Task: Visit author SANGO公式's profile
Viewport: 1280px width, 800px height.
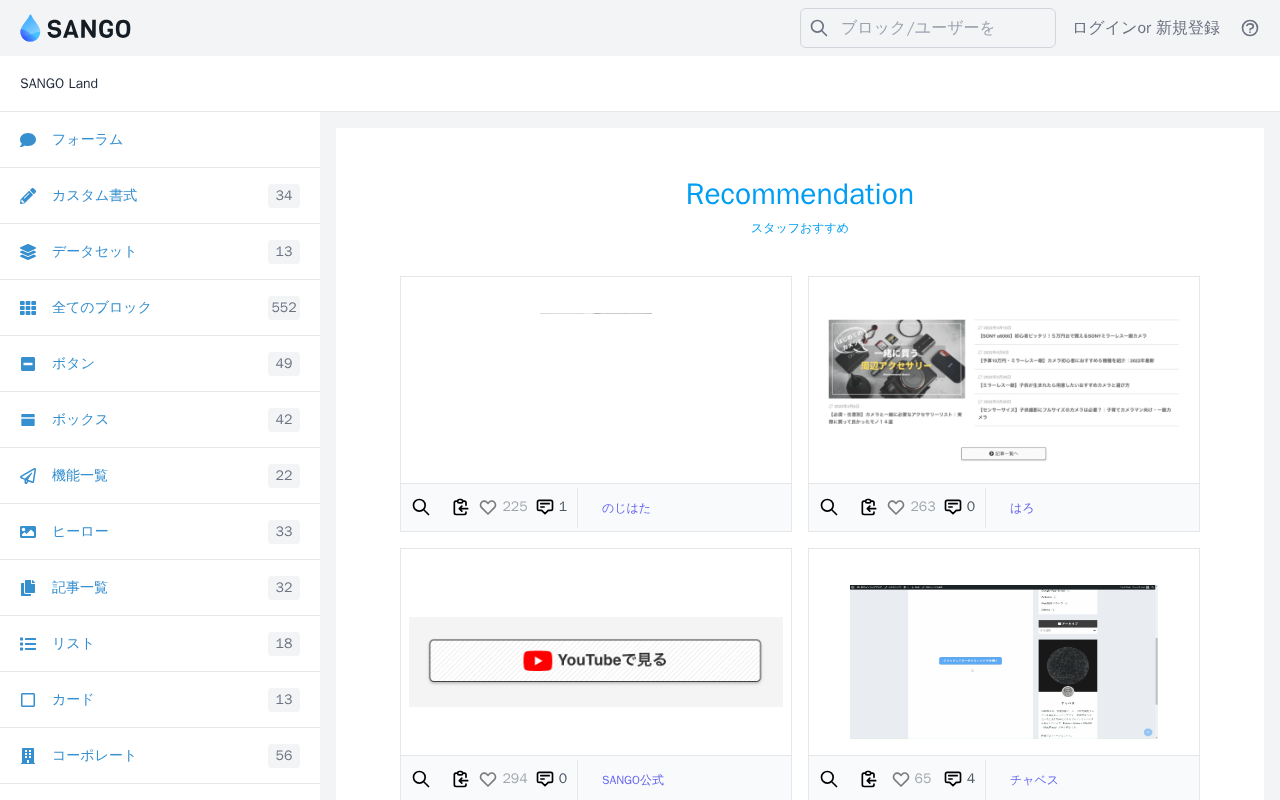Action: 633,780
